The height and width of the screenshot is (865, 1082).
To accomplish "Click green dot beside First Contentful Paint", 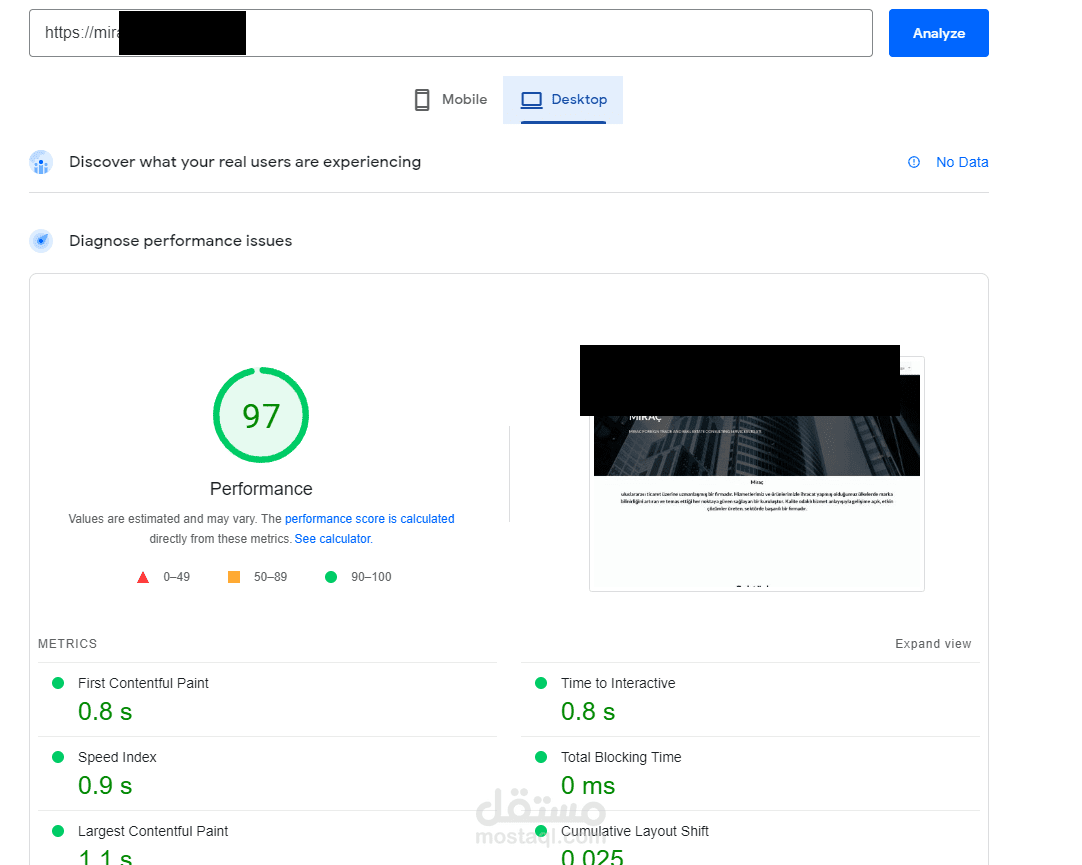I will (x=58, y=683).
